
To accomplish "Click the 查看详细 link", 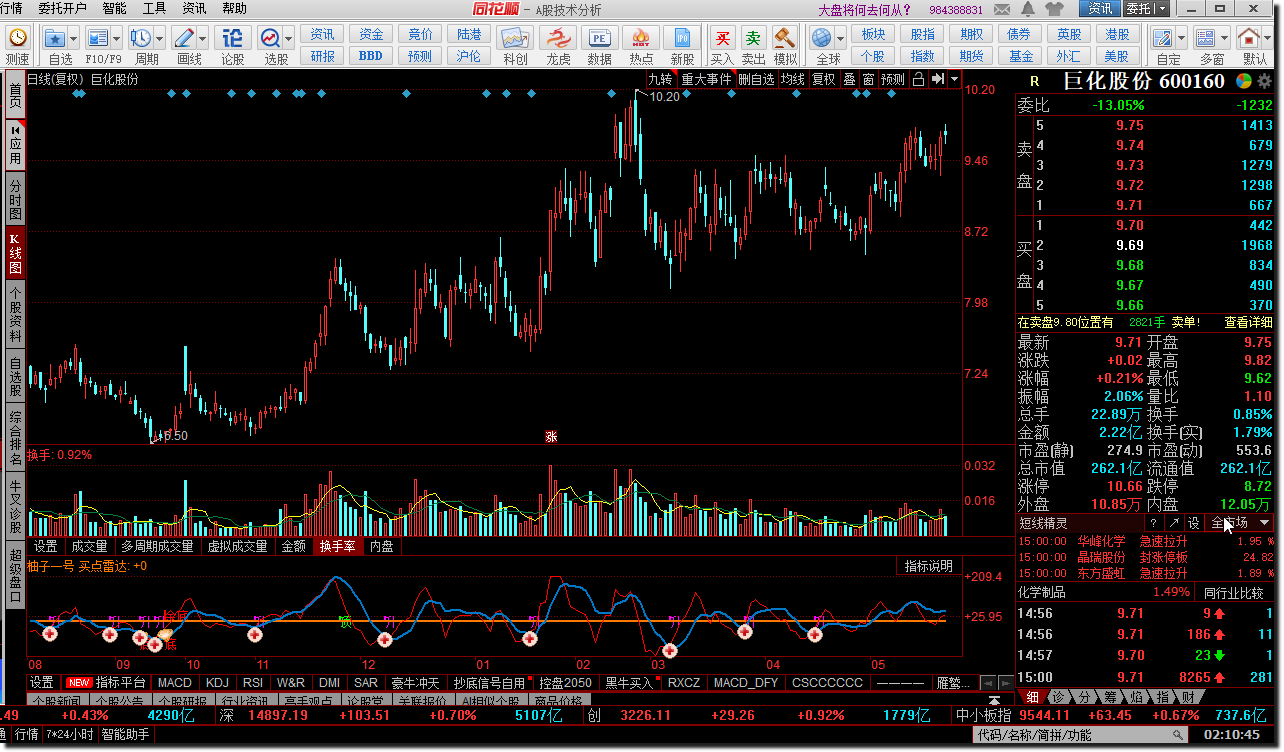I will (1248, 322).
